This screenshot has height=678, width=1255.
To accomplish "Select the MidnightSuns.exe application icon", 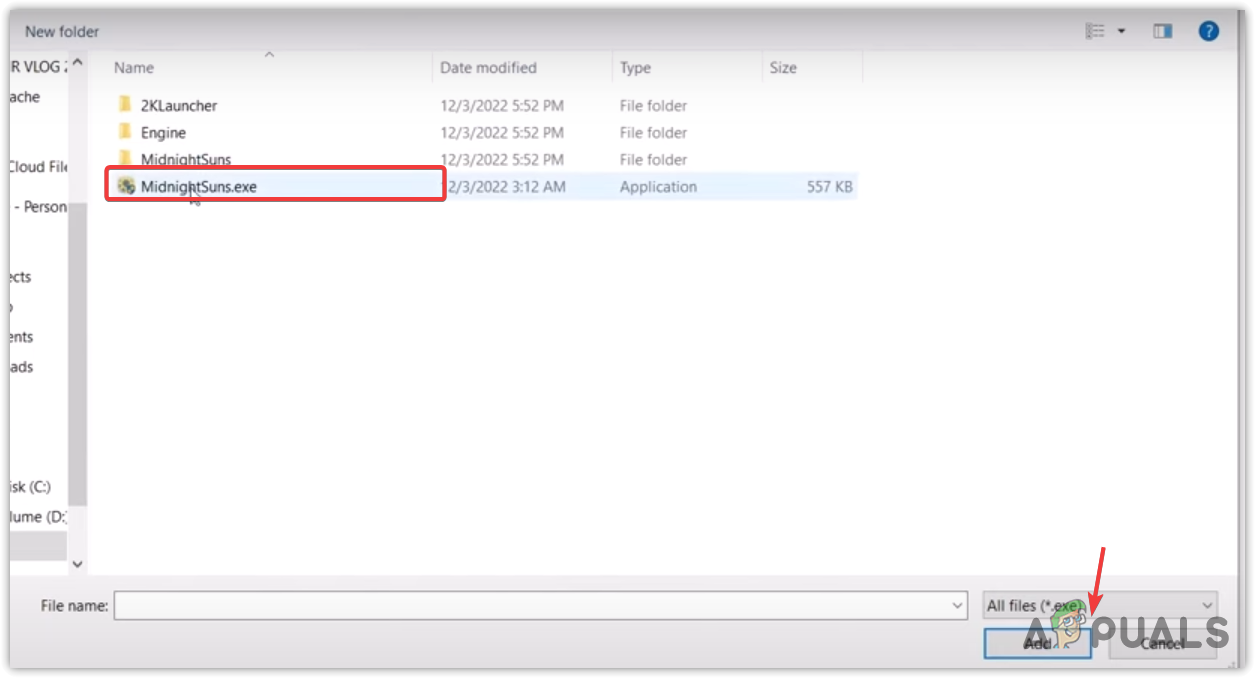I will pyautogui.click(x=126, y=186).
